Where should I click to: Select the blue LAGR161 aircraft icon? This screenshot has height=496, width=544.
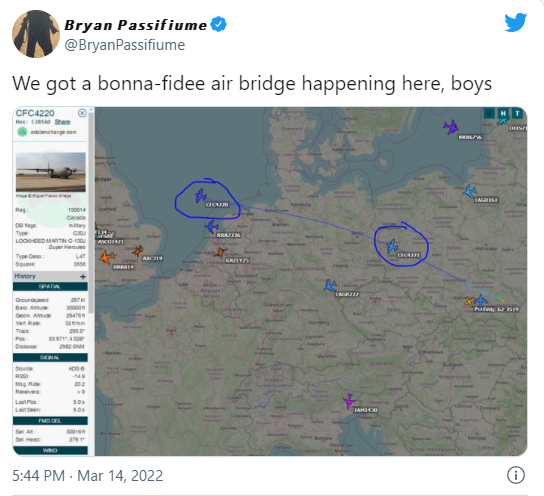469,191
